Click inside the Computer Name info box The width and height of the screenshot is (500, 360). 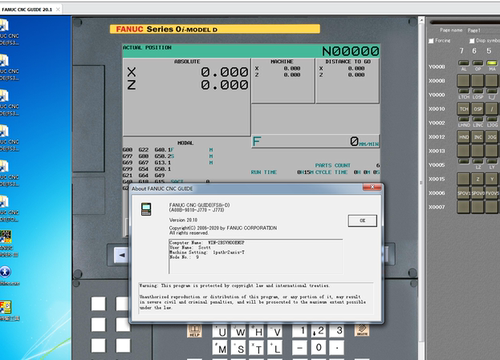[256, 256]
